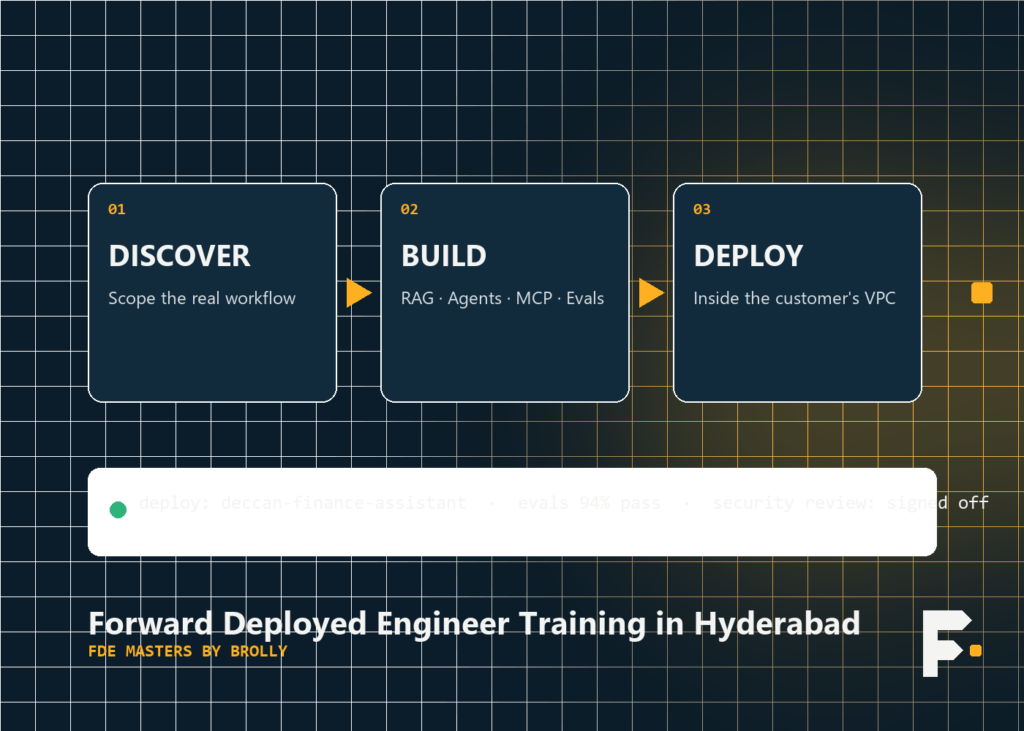This screenshot has height=731, width=1024.
Task: Click the orange square after the Deploy card
Action: (982, 293)
